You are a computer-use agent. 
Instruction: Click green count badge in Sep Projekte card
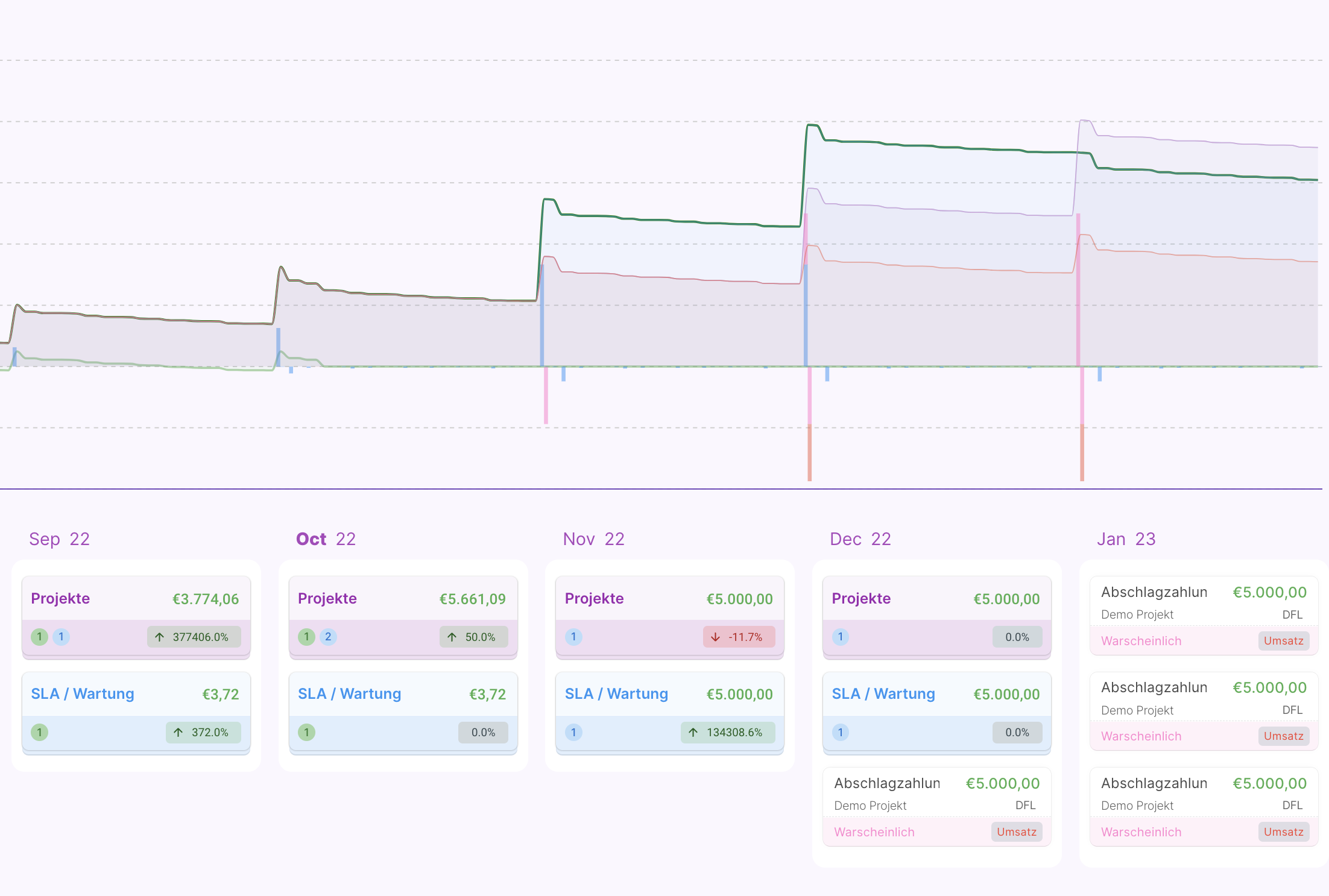(x=39, y=637)
